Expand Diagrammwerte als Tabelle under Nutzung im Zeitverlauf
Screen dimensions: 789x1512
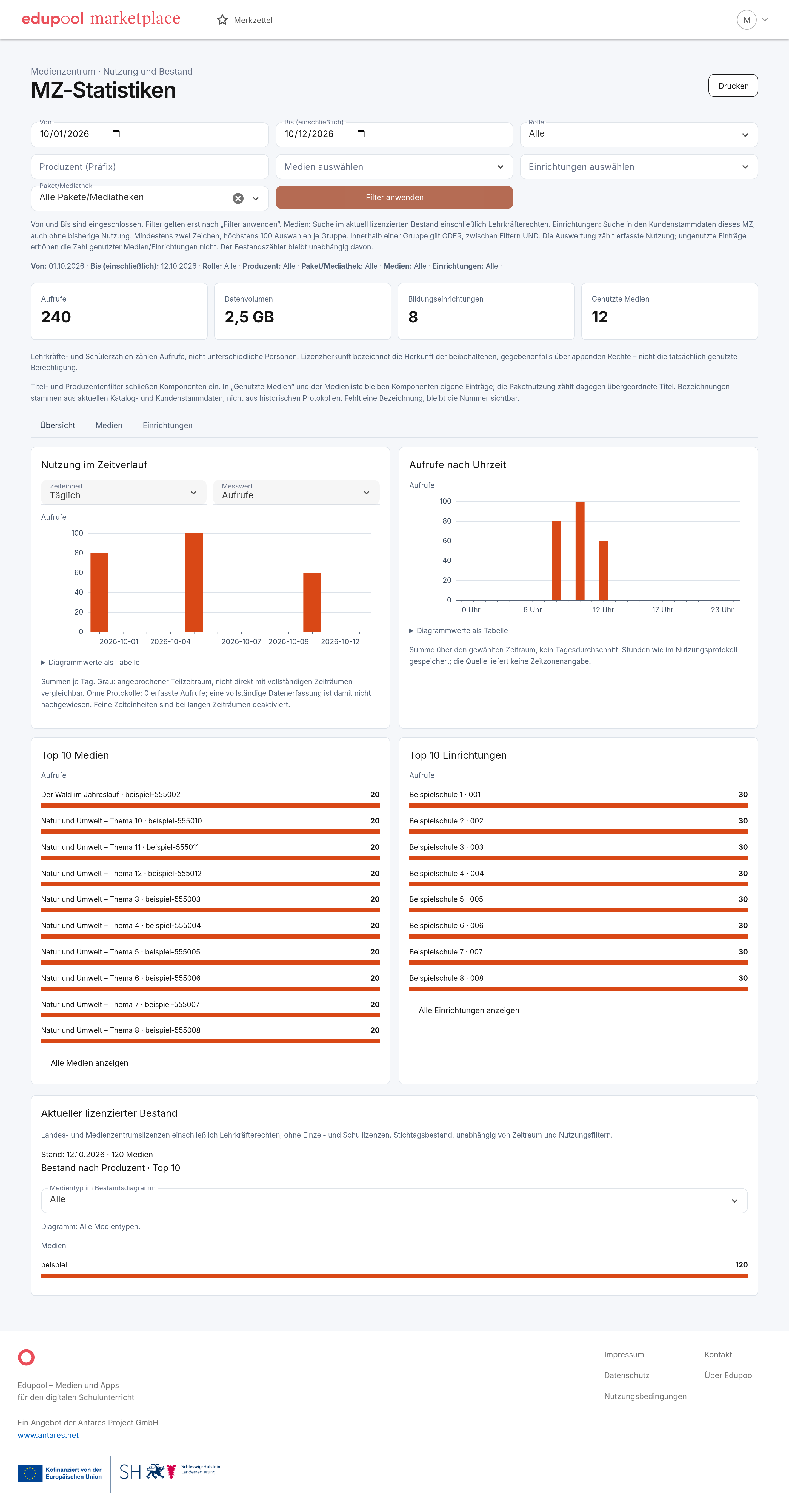coord(90,663)
